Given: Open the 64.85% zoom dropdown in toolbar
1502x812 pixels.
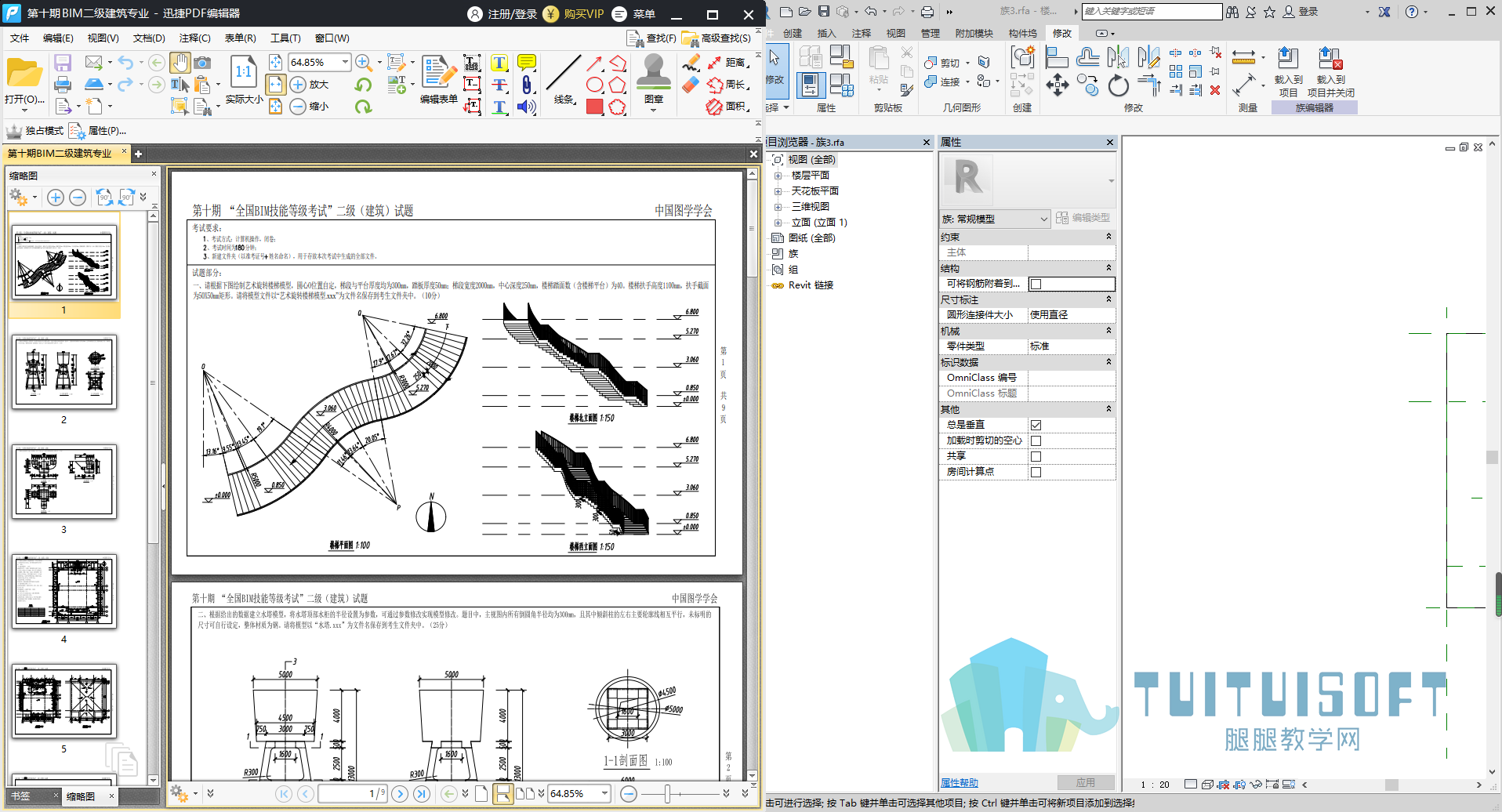Looking at the screenshot, I should (x=345, y=62).
